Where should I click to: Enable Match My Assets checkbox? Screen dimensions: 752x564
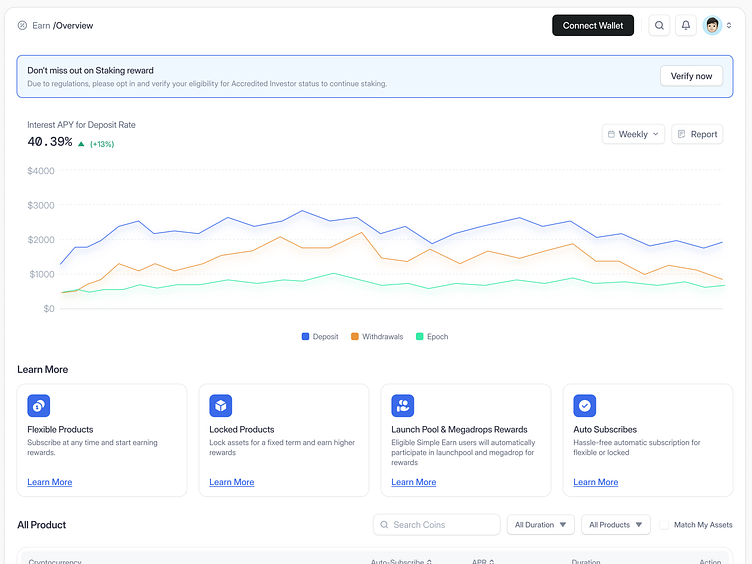click(664, 524)
